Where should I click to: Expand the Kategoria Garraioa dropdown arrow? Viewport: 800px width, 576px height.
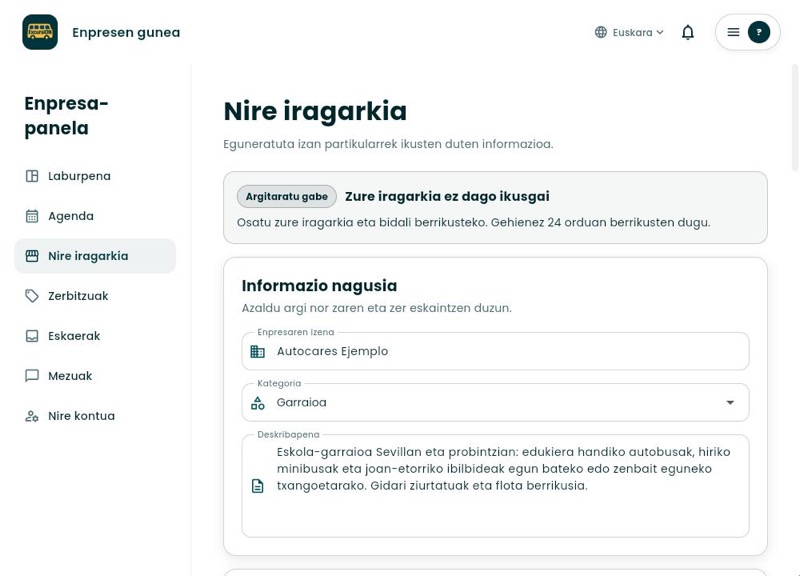pos(730,403)
